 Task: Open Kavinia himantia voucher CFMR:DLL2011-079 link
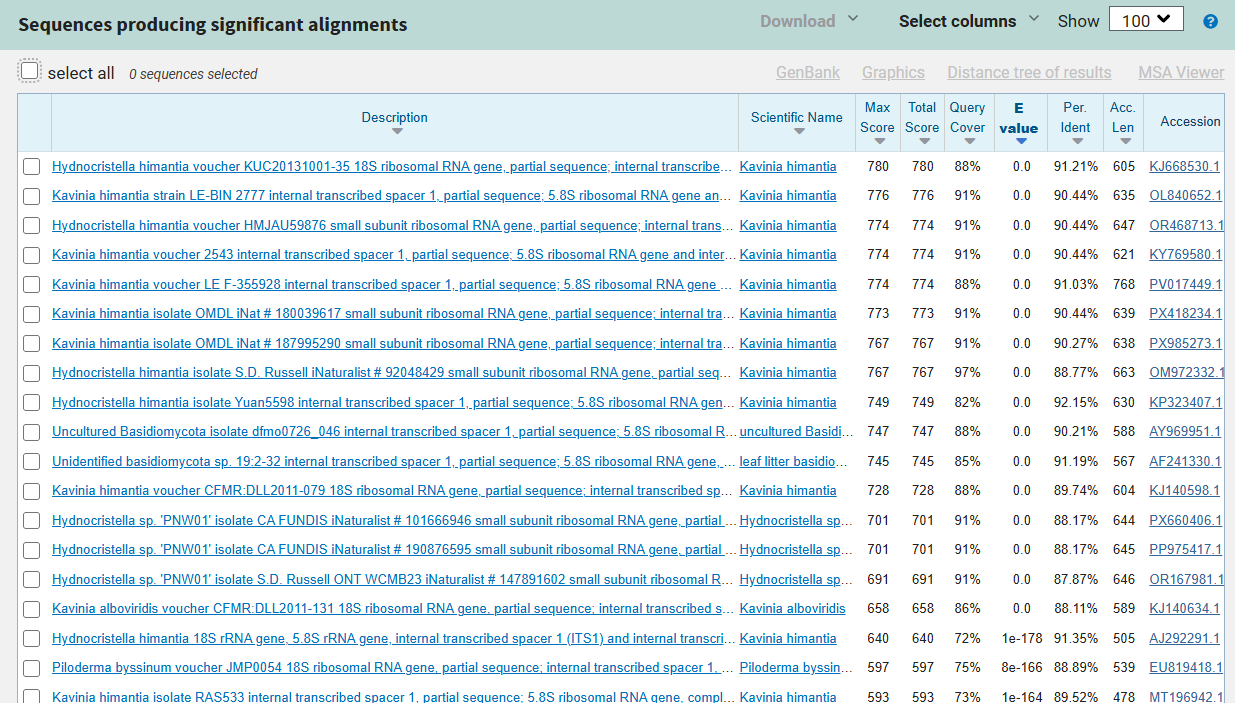coord(392,491)
